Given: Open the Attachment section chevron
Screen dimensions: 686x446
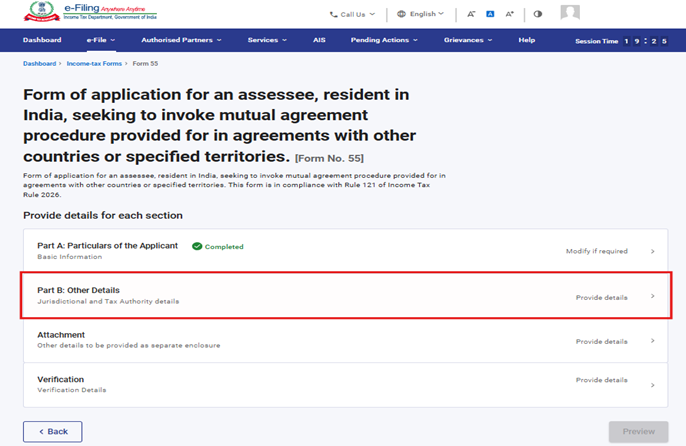Looking at the screenshot, I should tap(653, 341).
